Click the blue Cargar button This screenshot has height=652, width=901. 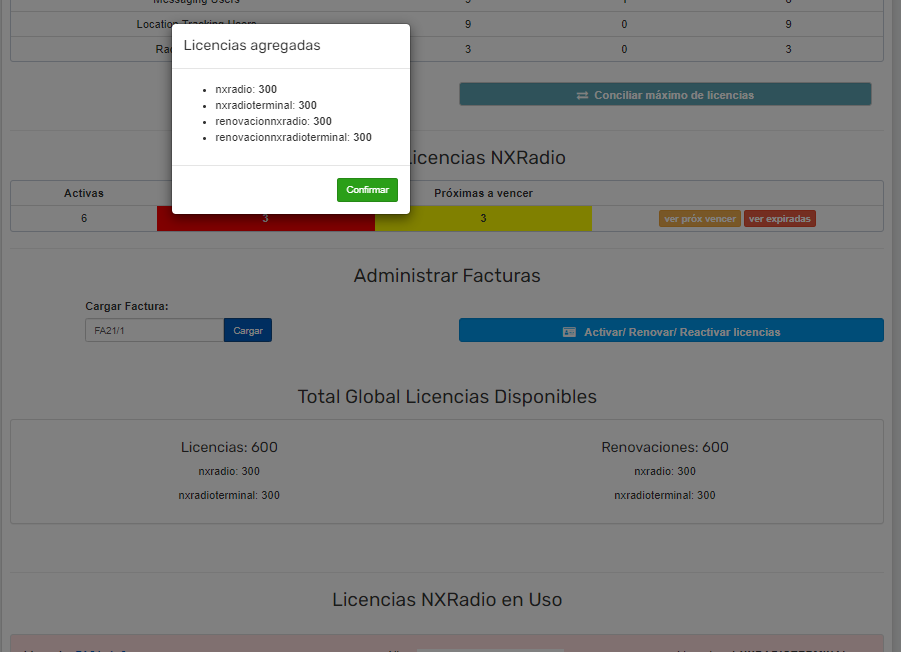click(248, 330)
